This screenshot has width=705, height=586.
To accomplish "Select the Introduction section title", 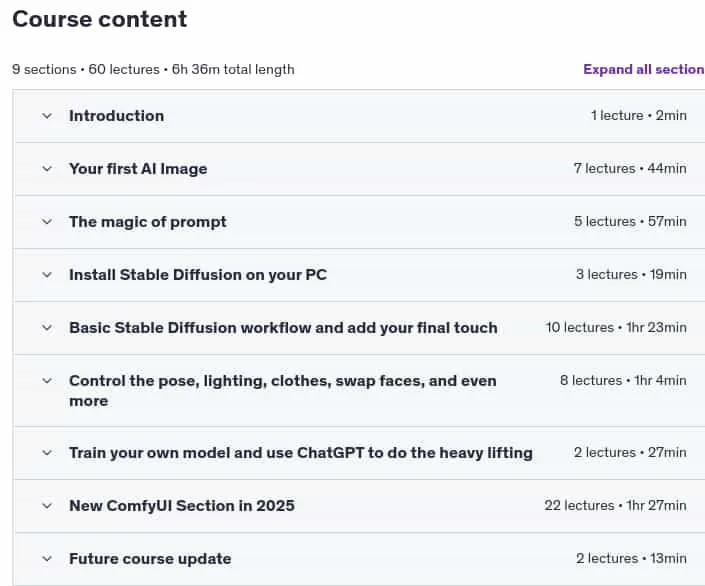I will coord(116,116).
